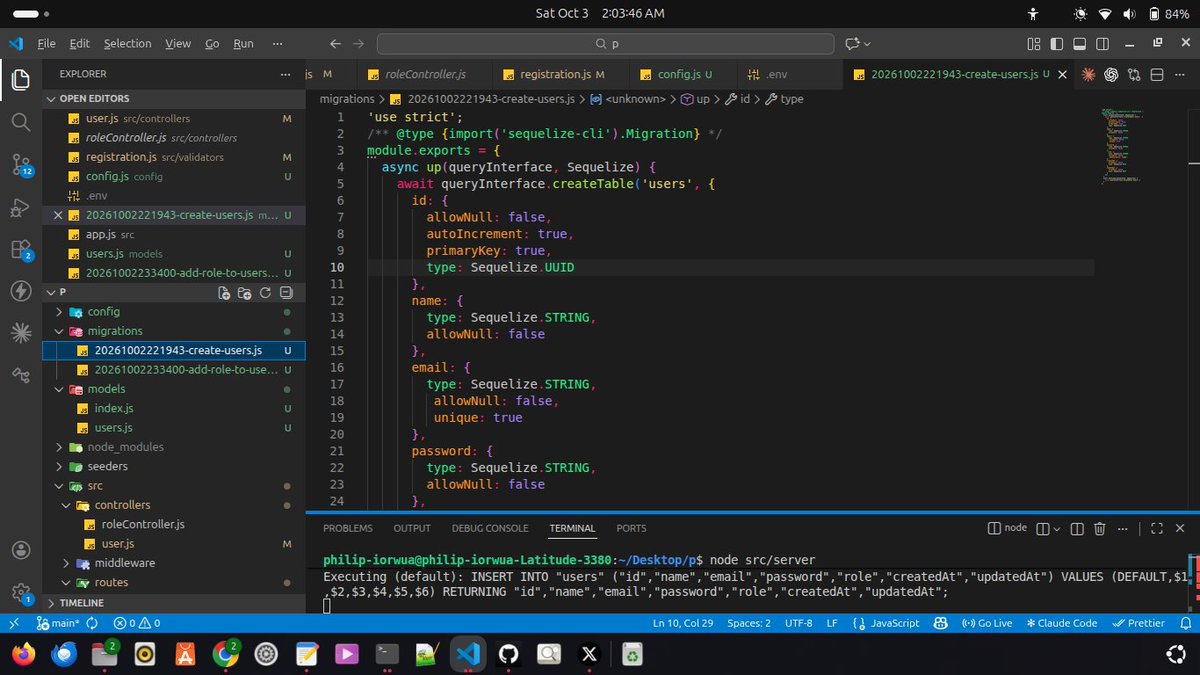
Task: Click Spaces: 2 indentation in status bar
Action: coord(748,623)
